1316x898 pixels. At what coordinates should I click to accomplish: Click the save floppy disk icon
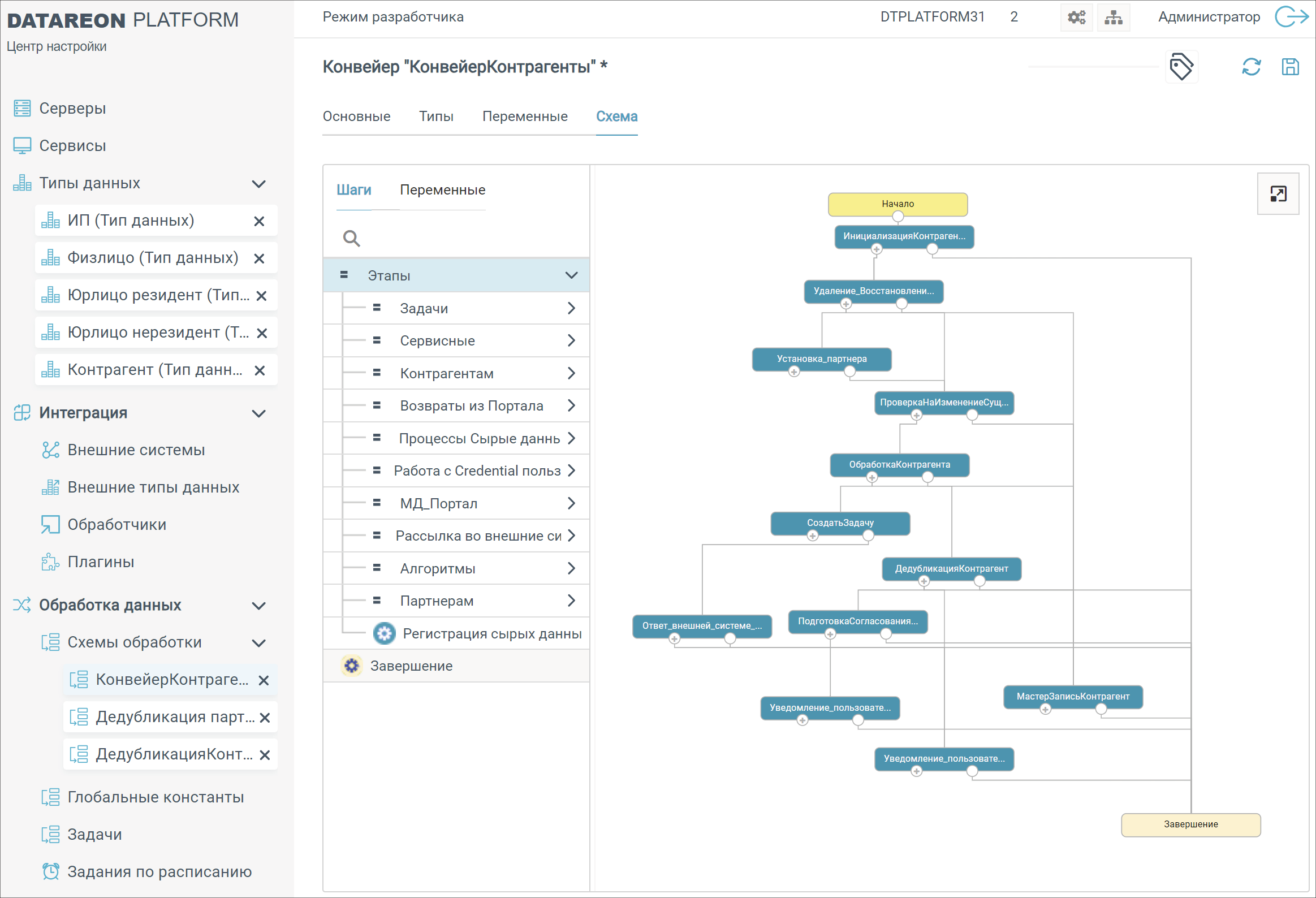1290,67
